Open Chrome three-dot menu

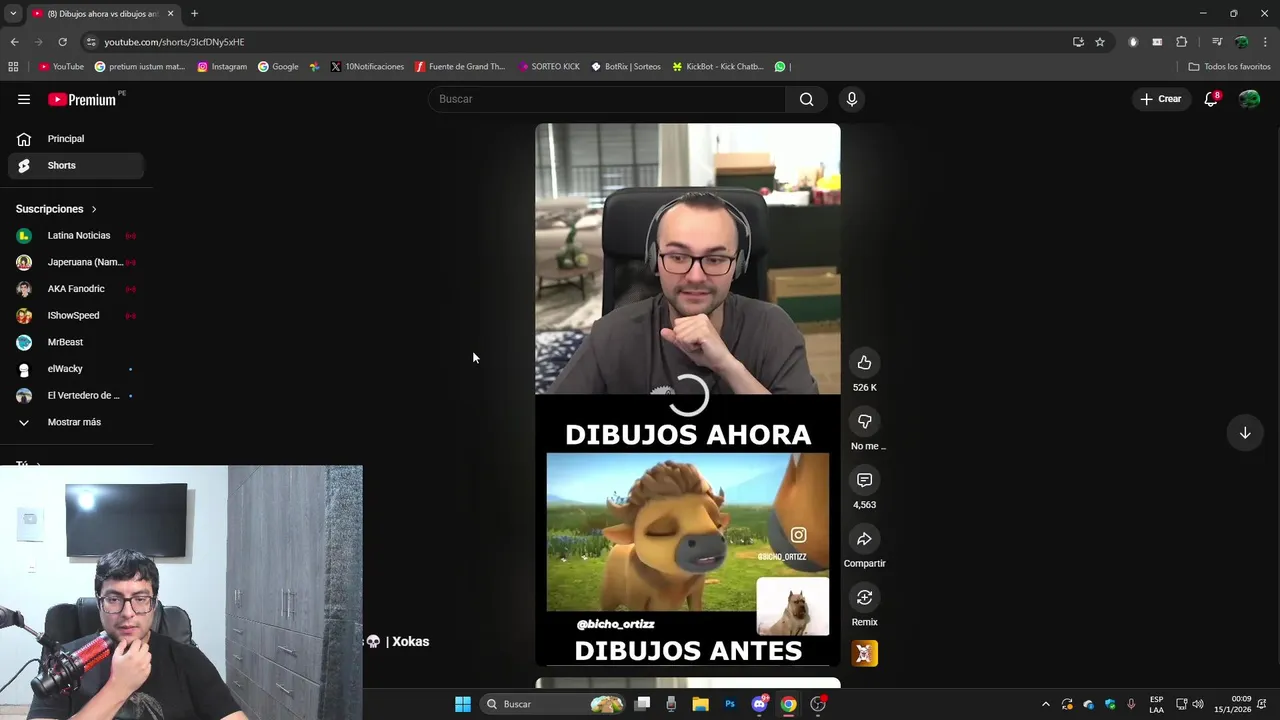[x=1265, y=42]
